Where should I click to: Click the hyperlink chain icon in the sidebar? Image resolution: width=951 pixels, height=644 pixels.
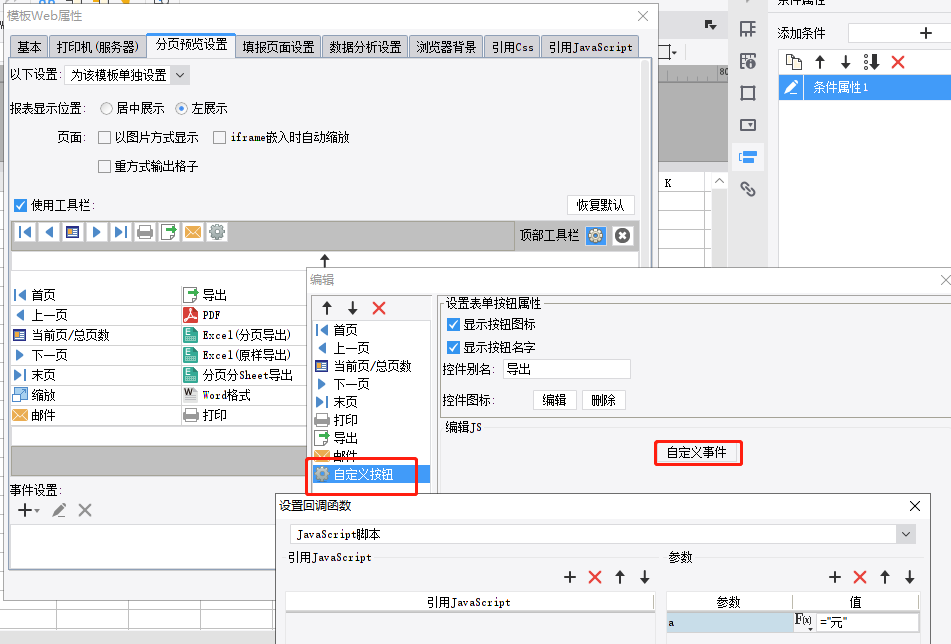[x=748, y=189]
